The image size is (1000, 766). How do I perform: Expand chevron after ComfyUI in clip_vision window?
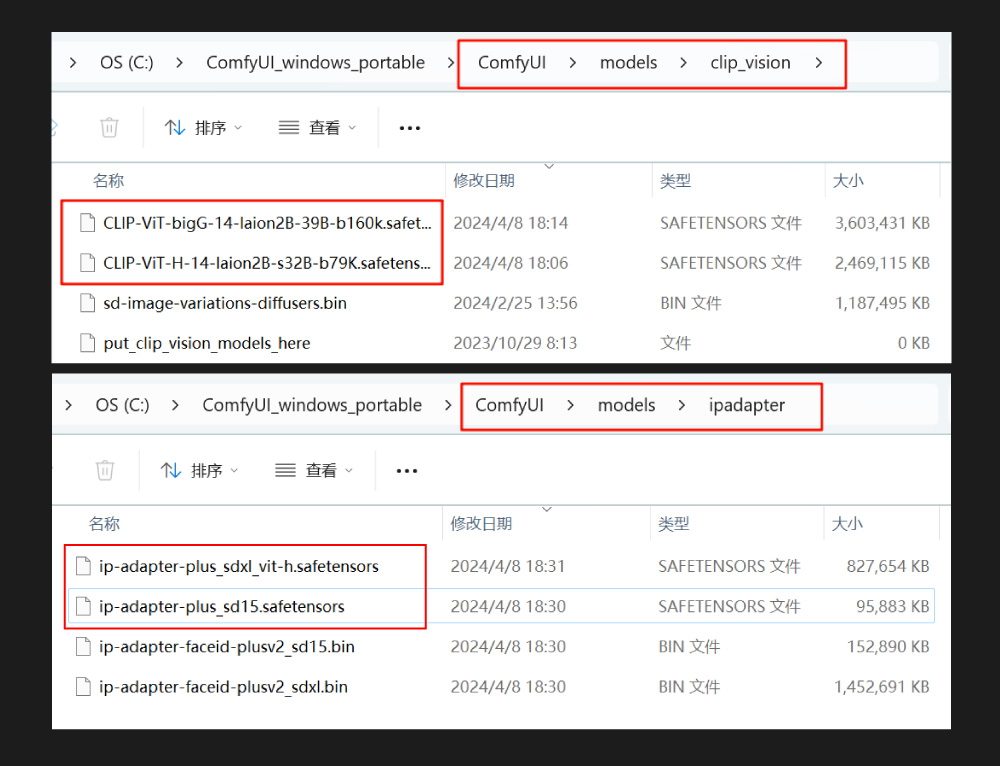tap(573, 63)
